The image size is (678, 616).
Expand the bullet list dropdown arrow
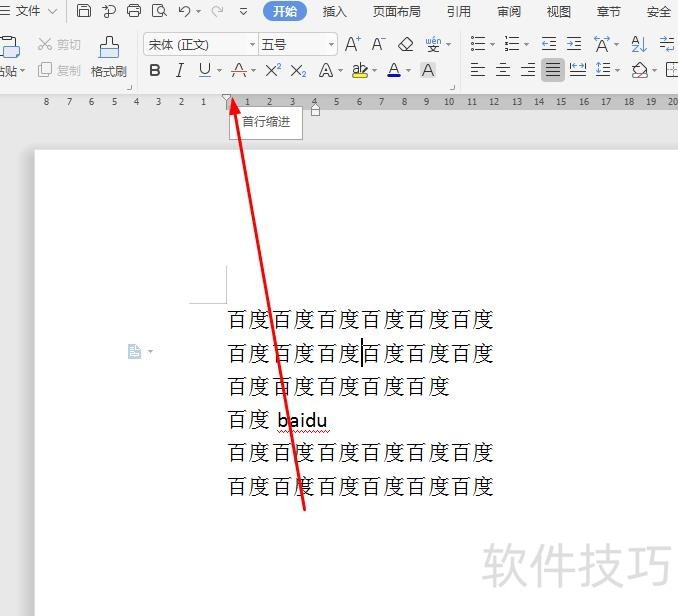[492, 45]
